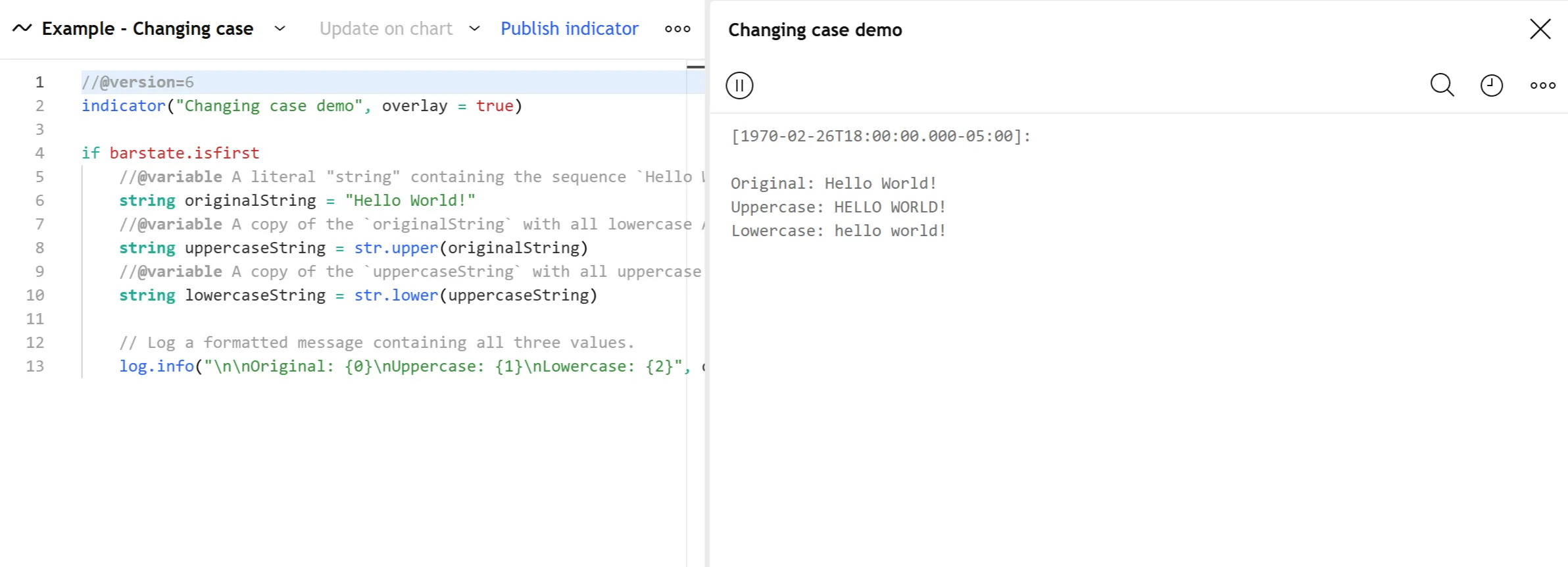Click the indicator script type icon
This screenshot has width=1568, height=567.
coord(22,28)
